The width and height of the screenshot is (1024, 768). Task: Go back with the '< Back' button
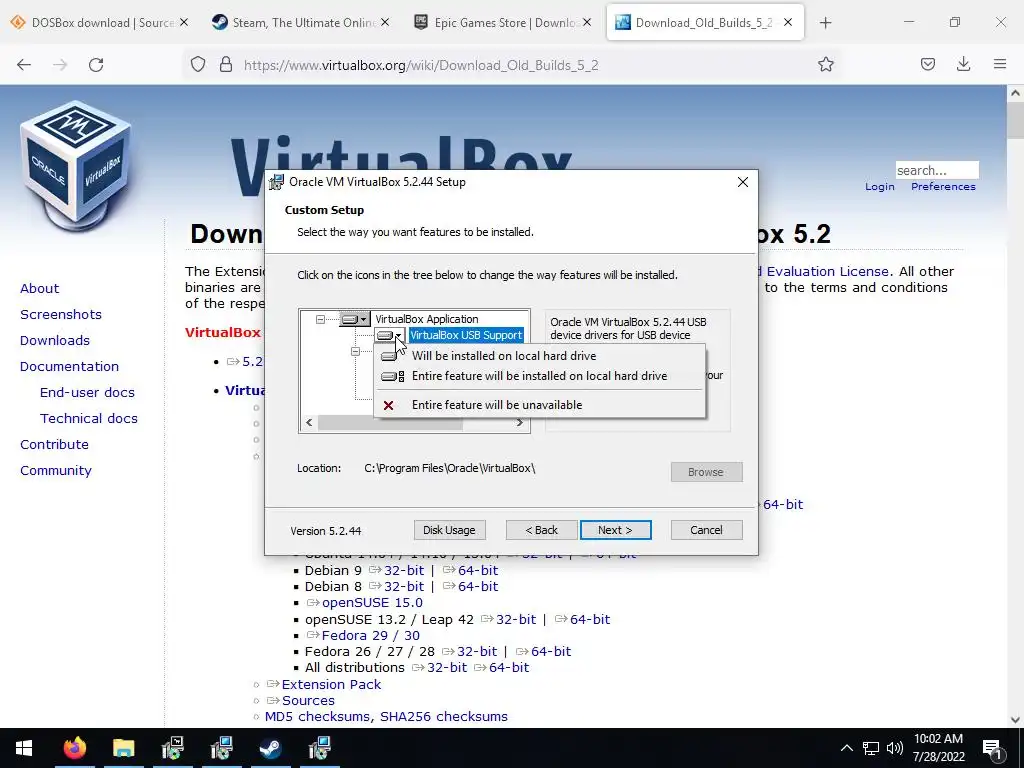(541, 530)
